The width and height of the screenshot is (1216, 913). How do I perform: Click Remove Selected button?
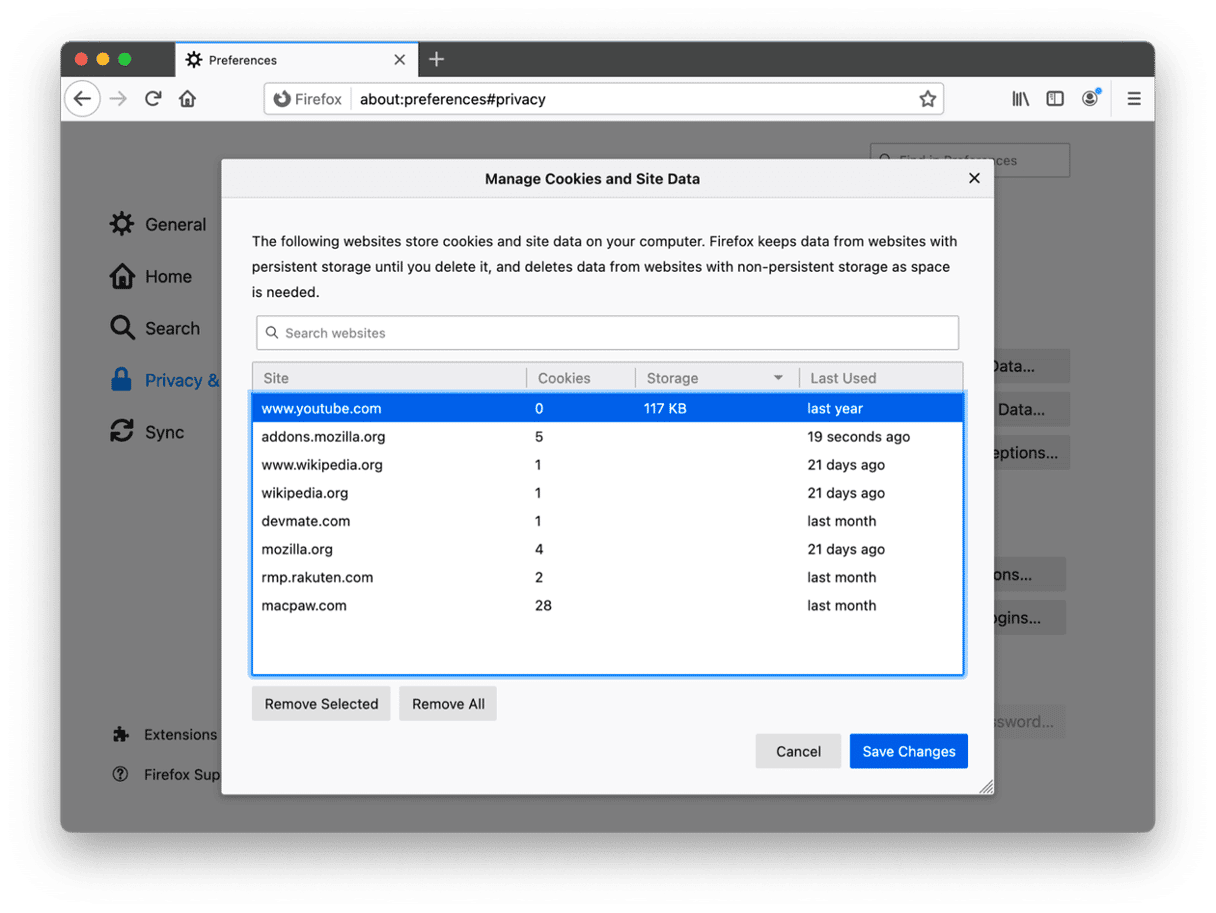[321, 704]
